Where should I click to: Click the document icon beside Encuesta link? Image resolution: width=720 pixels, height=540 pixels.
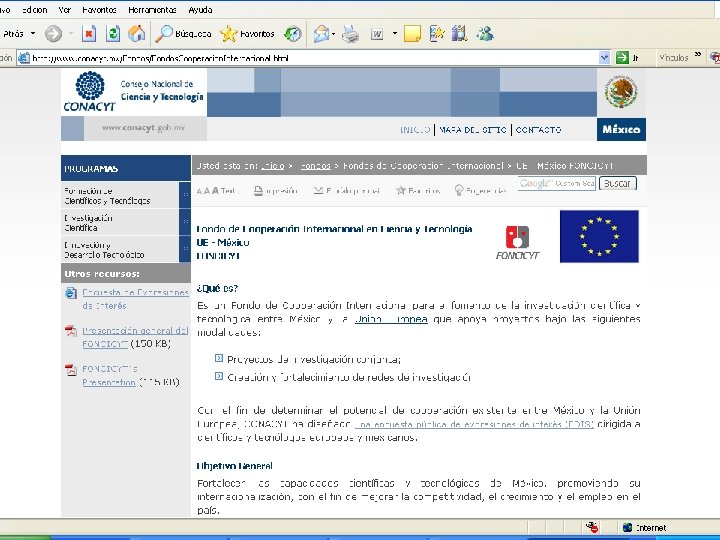(71, 293)
